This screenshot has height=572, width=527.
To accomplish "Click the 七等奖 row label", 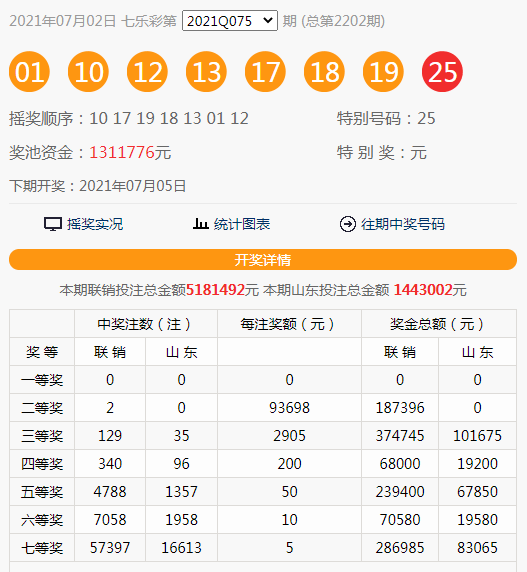I will [42, 548].
